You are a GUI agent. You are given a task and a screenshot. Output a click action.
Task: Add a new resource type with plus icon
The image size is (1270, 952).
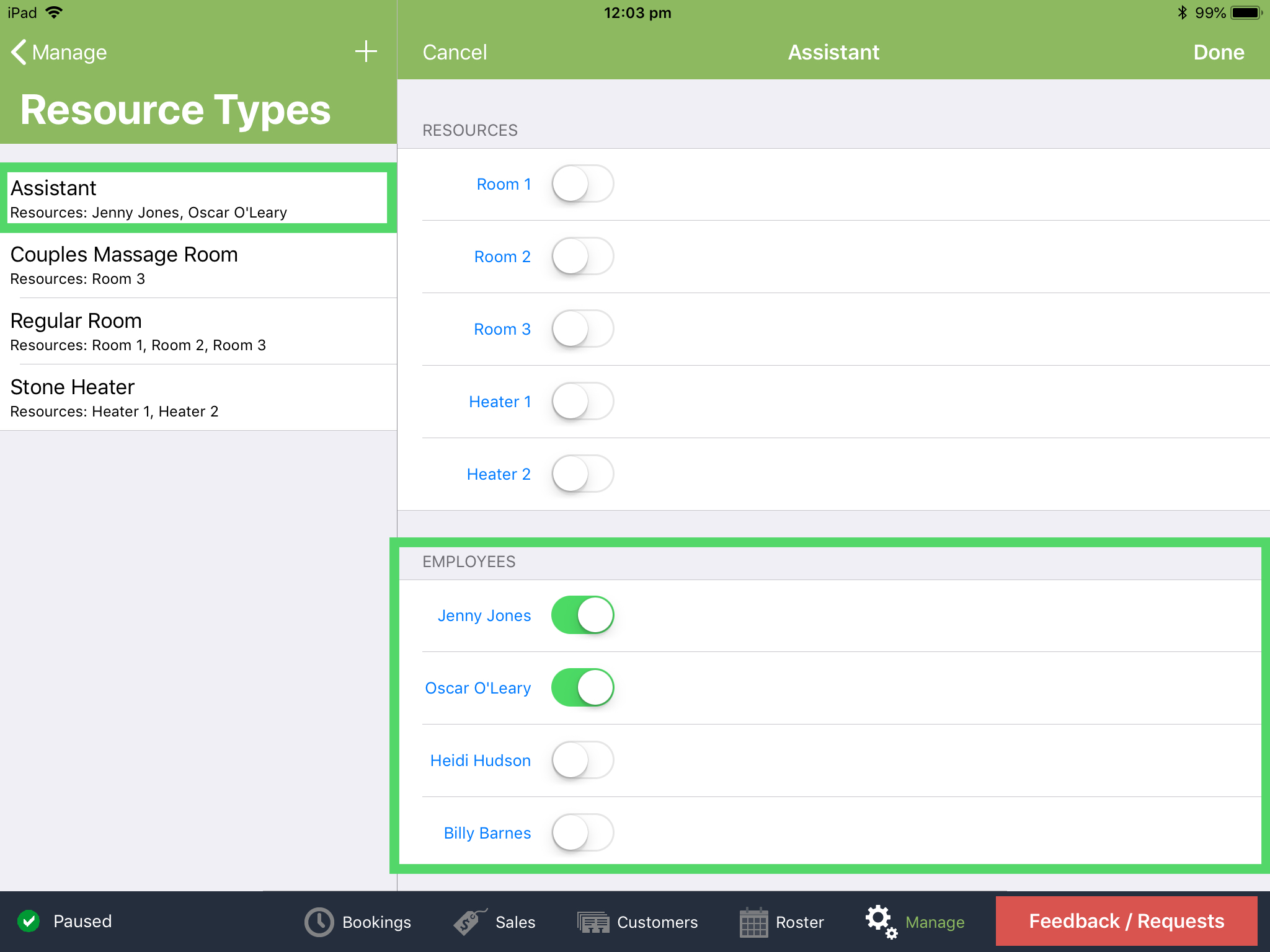[x=366, y=52]
